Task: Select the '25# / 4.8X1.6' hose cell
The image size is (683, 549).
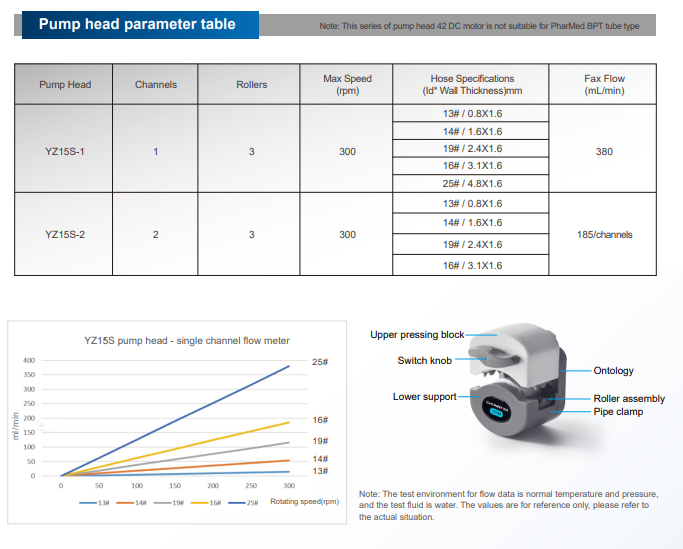Action: point(472,183)
